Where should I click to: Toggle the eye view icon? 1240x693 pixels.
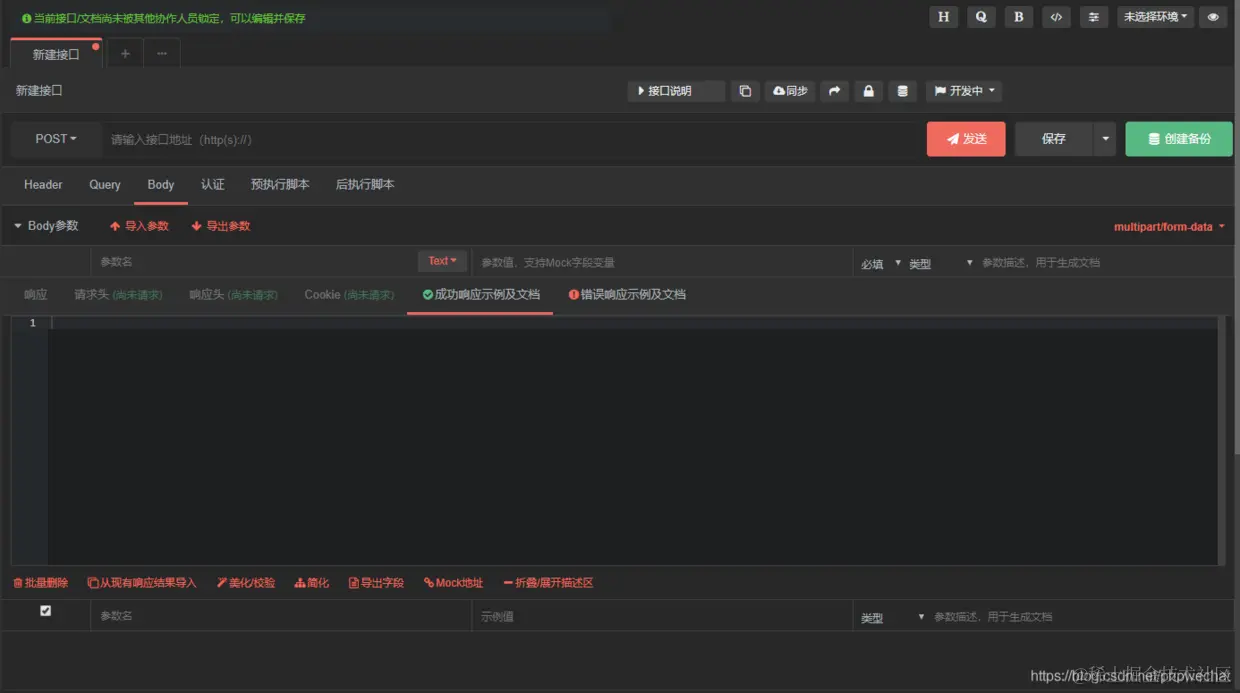click(1213, 17)
